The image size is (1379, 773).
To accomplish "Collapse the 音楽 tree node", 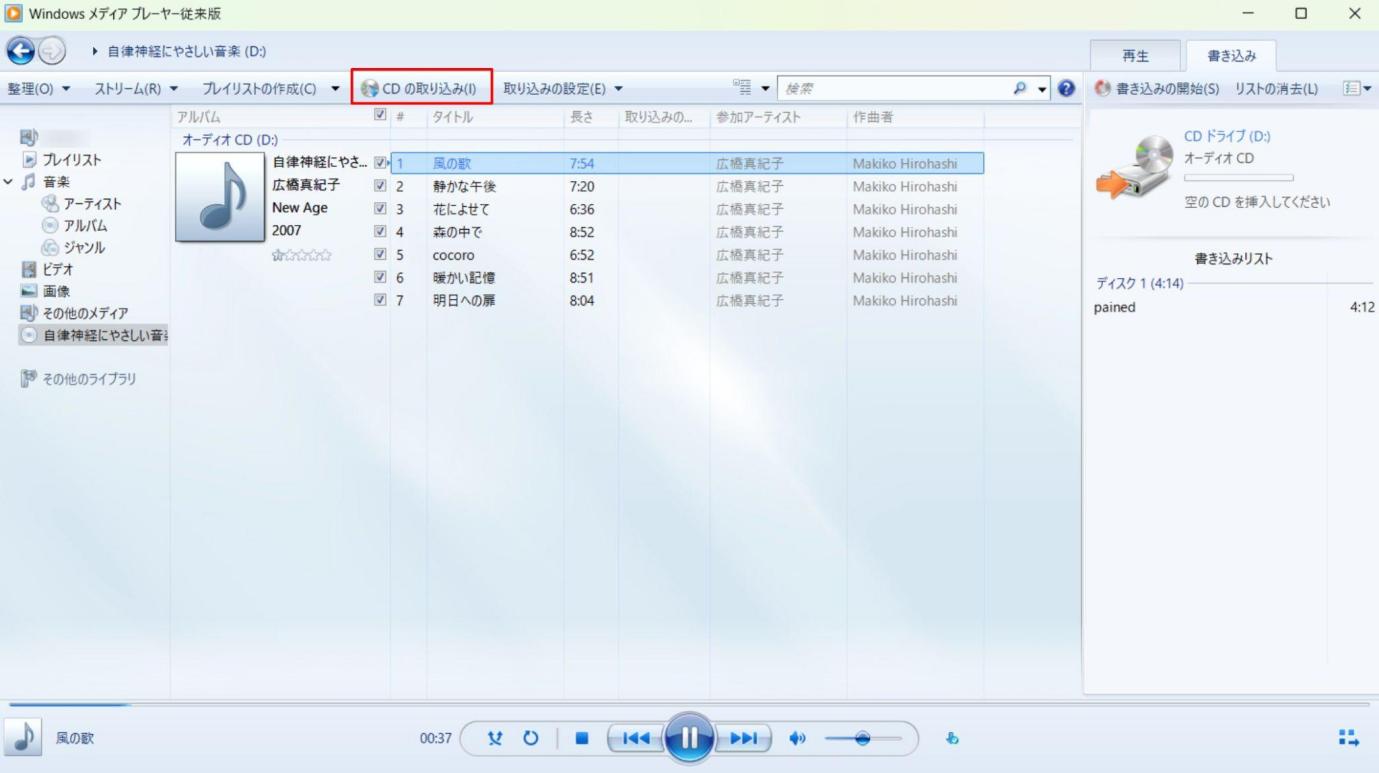I will pos(9,182).
